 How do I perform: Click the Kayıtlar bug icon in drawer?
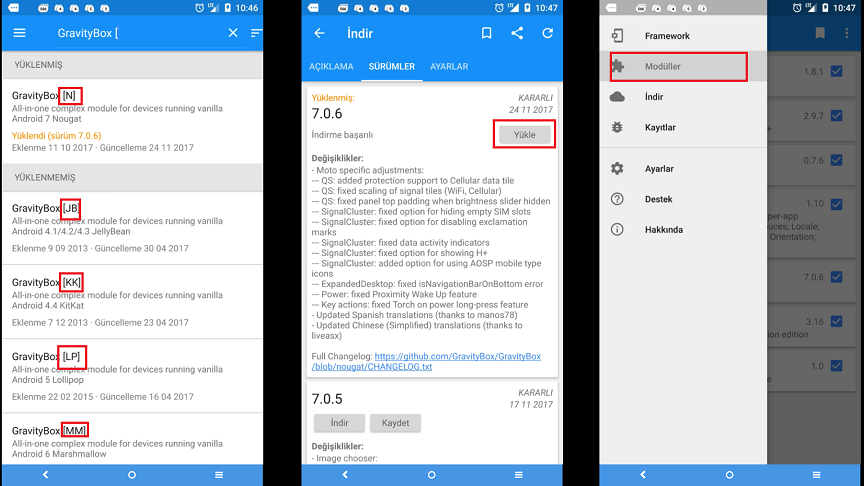pos(617,127)
